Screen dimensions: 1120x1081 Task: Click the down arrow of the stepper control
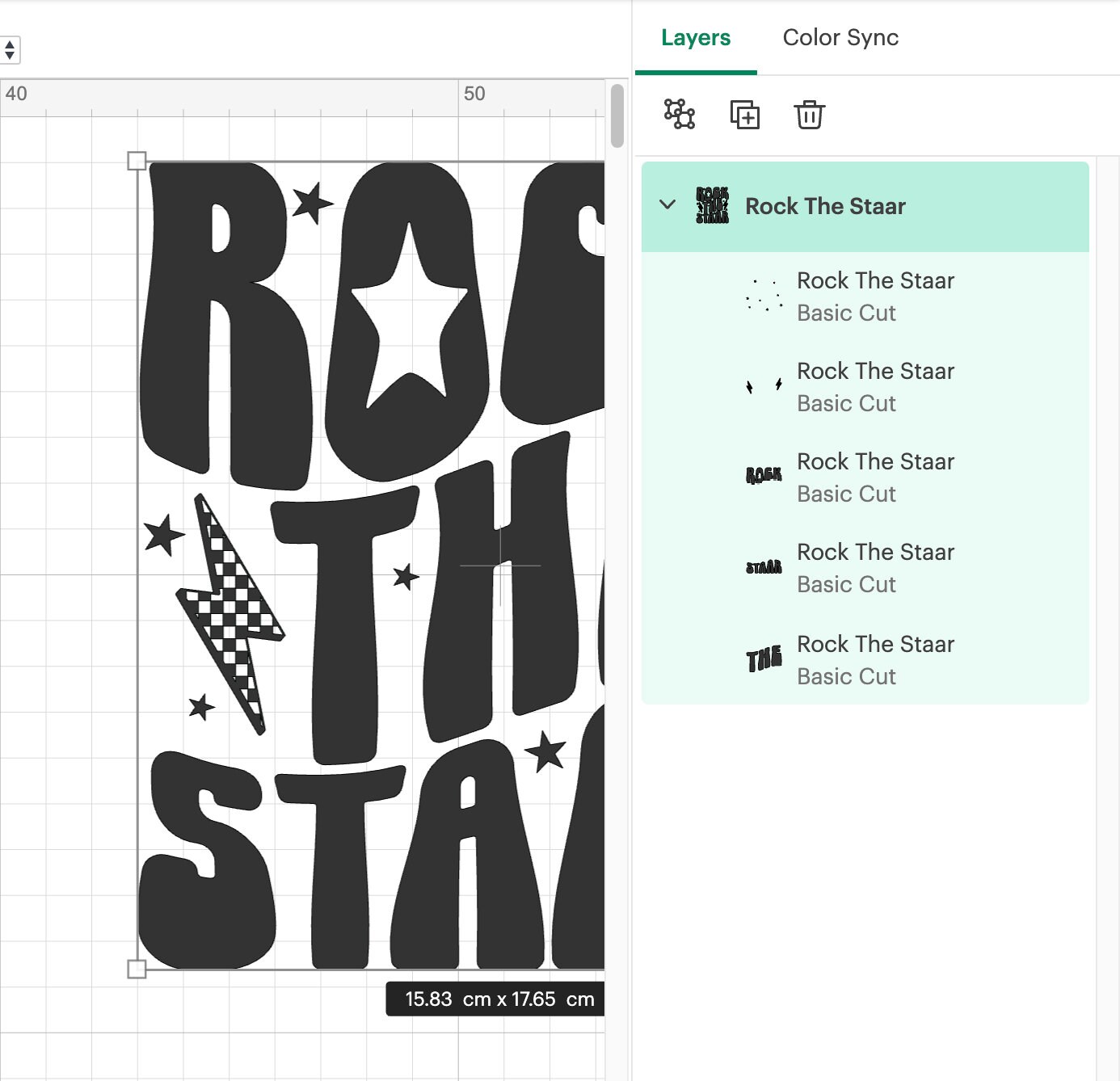(11, 57)
